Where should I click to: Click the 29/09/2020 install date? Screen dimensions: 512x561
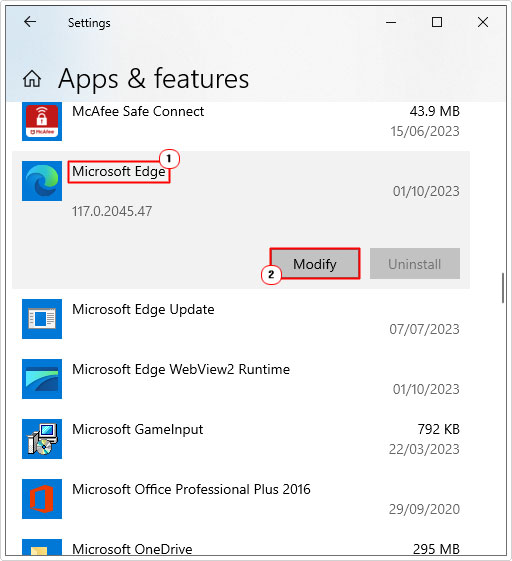pos(424,509)
